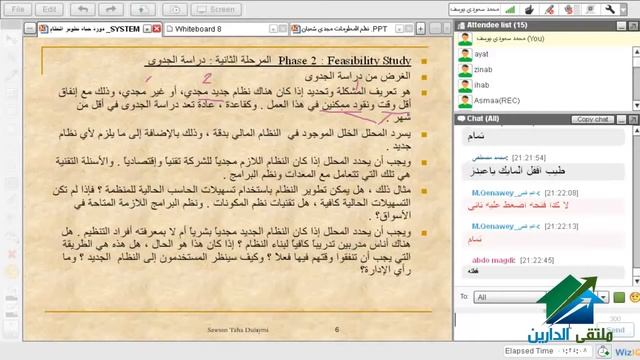
Task: Click the undo arrow button
Action: click(x=82, y=9)
